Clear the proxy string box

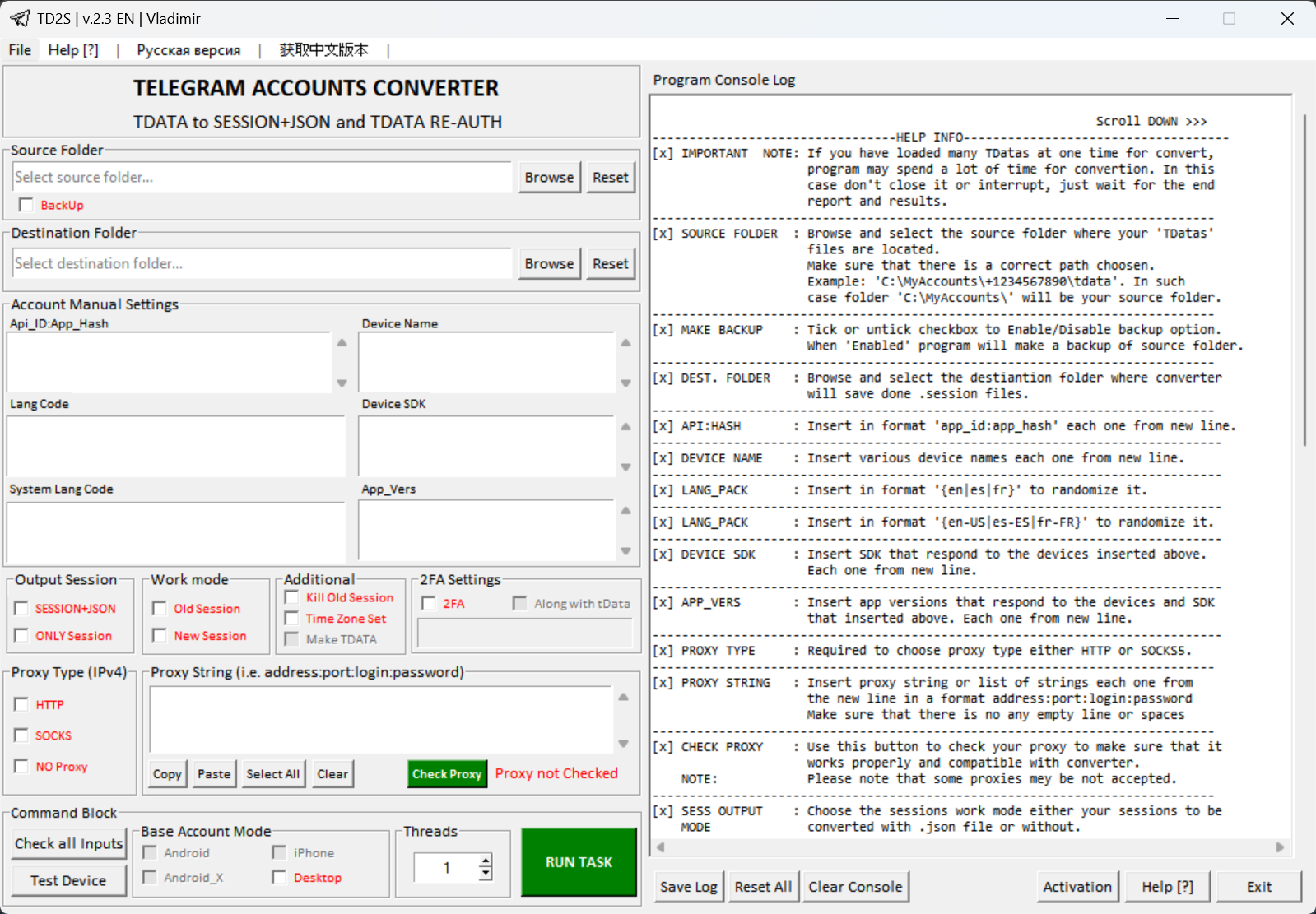[x=332, y=774]
